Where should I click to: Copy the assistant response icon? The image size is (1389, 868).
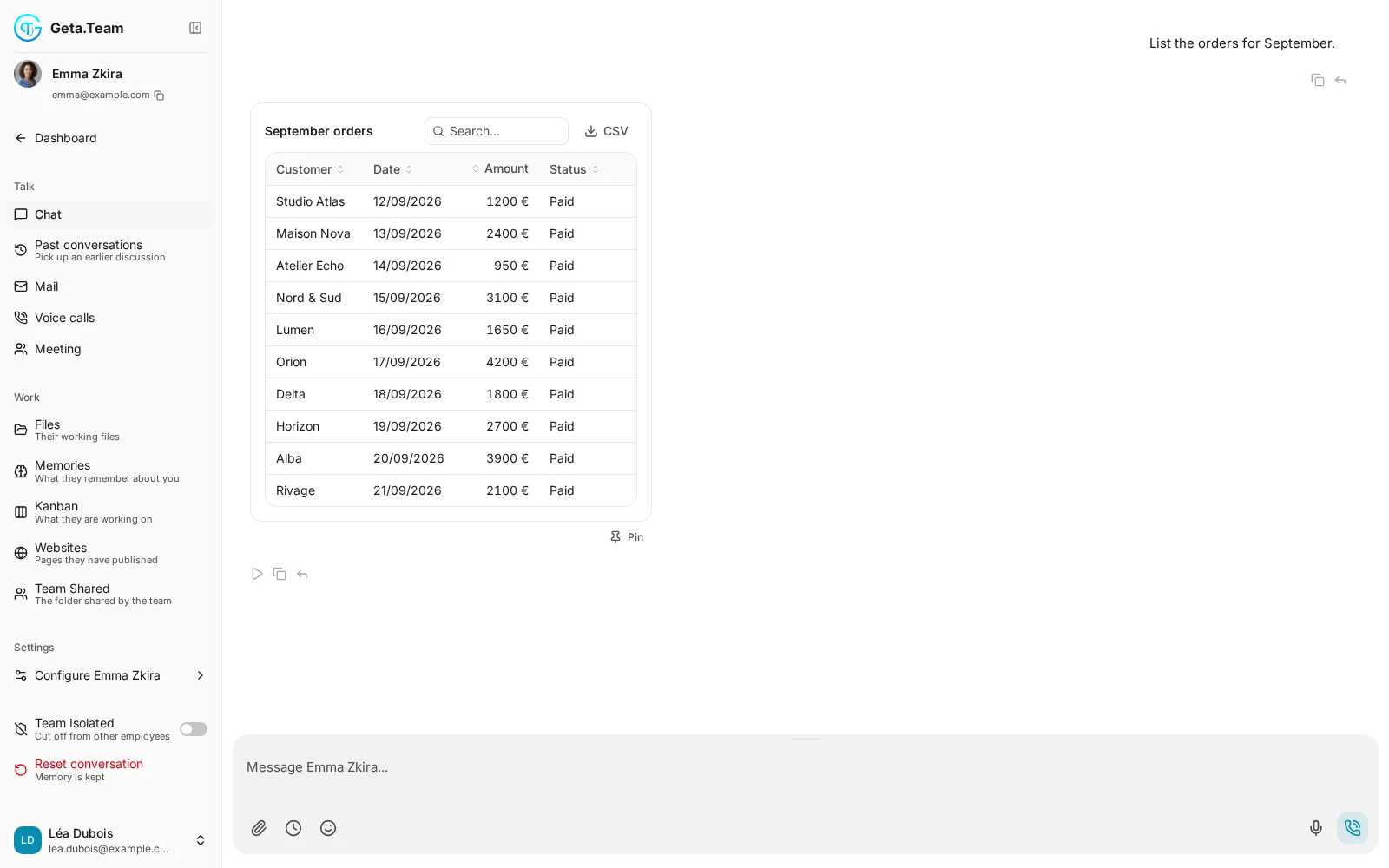[280, 574]
